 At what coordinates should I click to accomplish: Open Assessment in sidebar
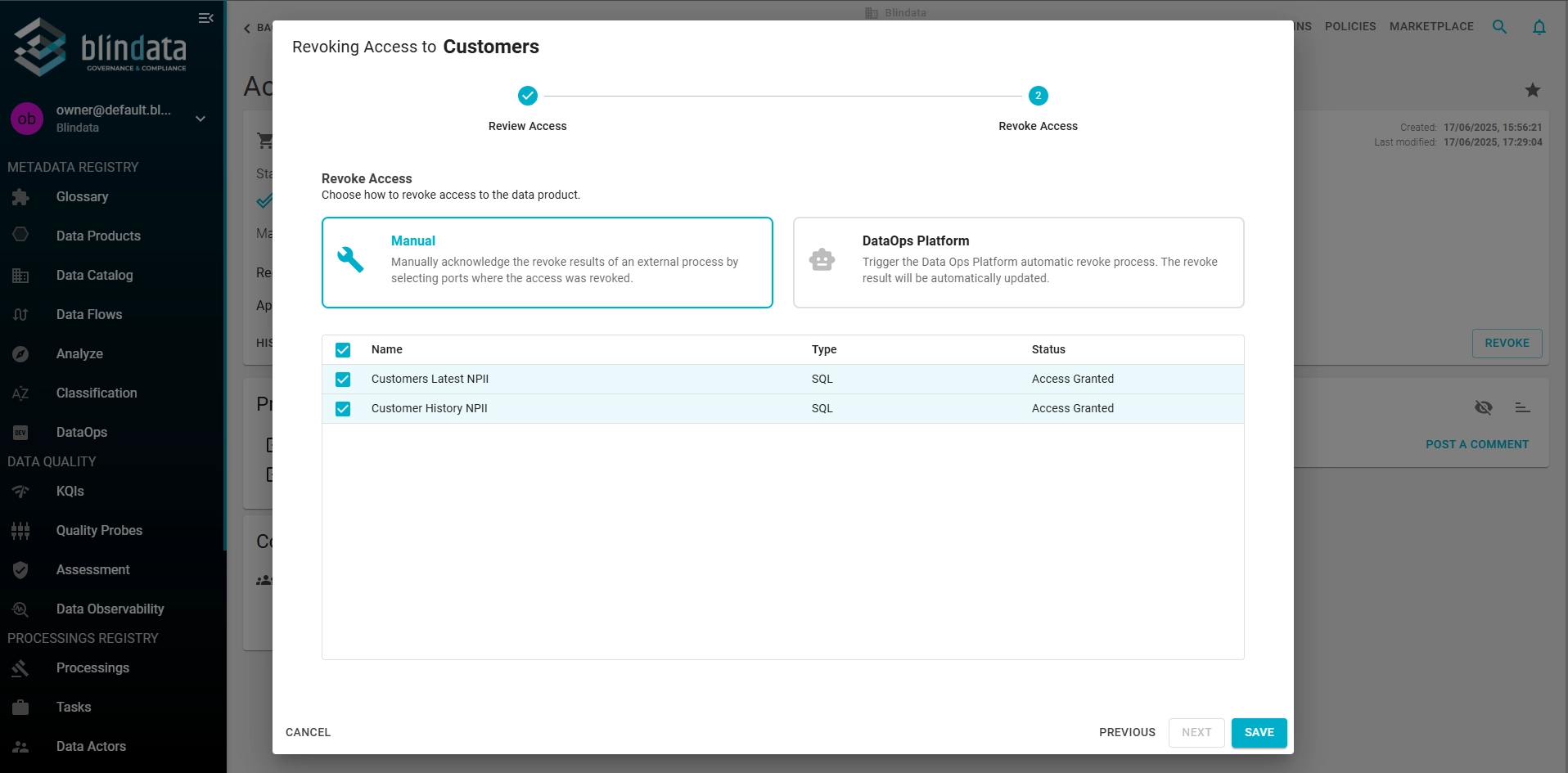pyautogui.click(x=92, y=570)
